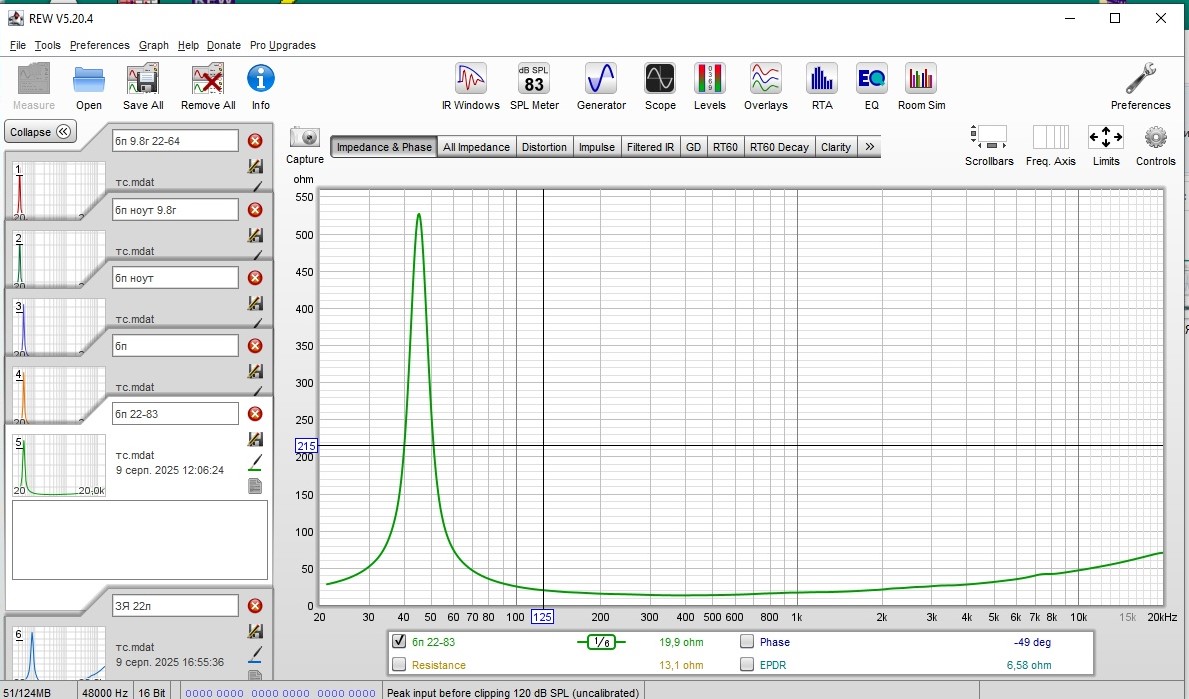Enable the Phase trace checkbox

click(x=747, y=641)
